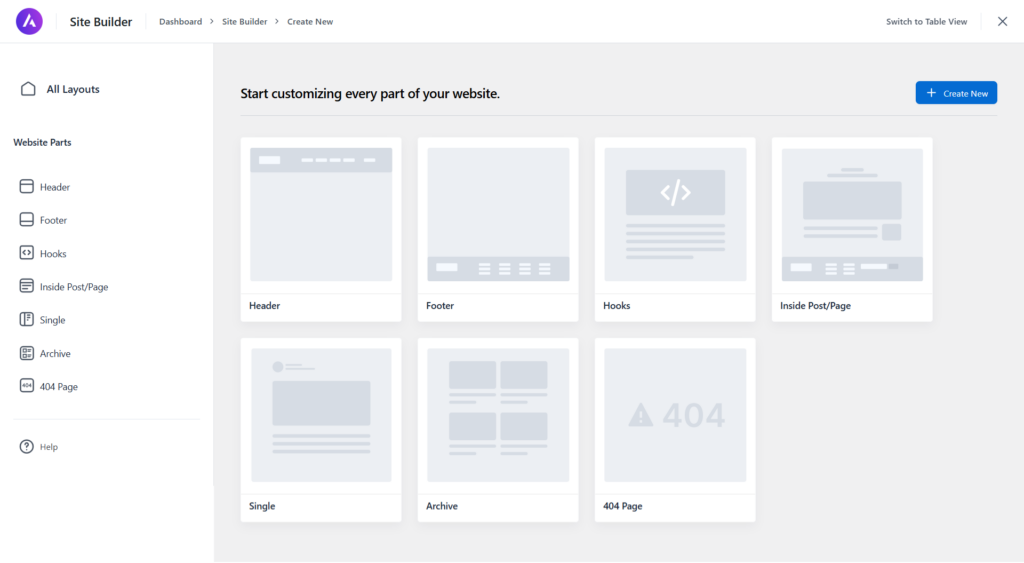Click the Hooks code icon in sidebar
Image resolution: width=1024 pixels, height=563 pixels.
click(26, 253)
